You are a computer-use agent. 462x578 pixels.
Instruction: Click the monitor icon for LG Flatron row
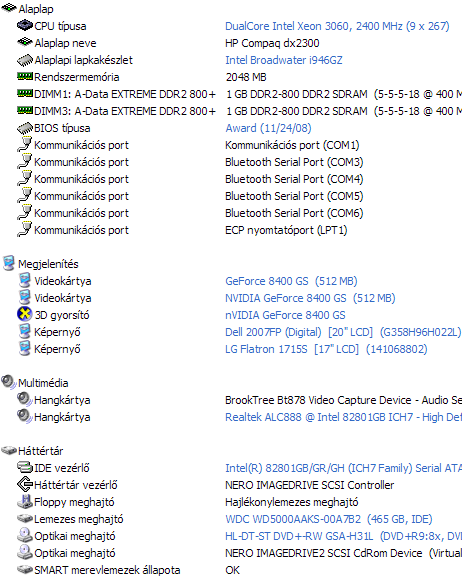coord(25,348)
